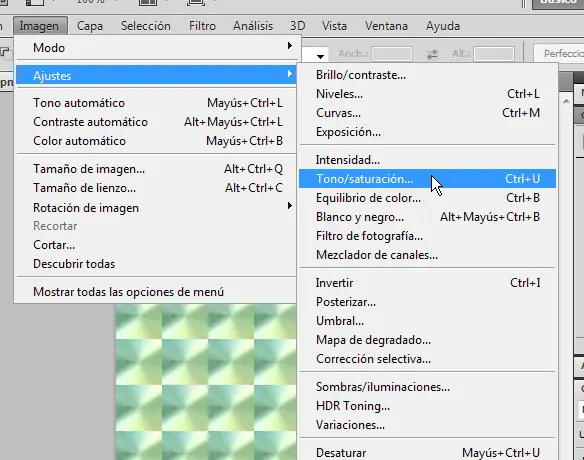Open the Ayuda menu
Image resolution: width=584 pixels, height=460 pixels.
coord(443,26)
